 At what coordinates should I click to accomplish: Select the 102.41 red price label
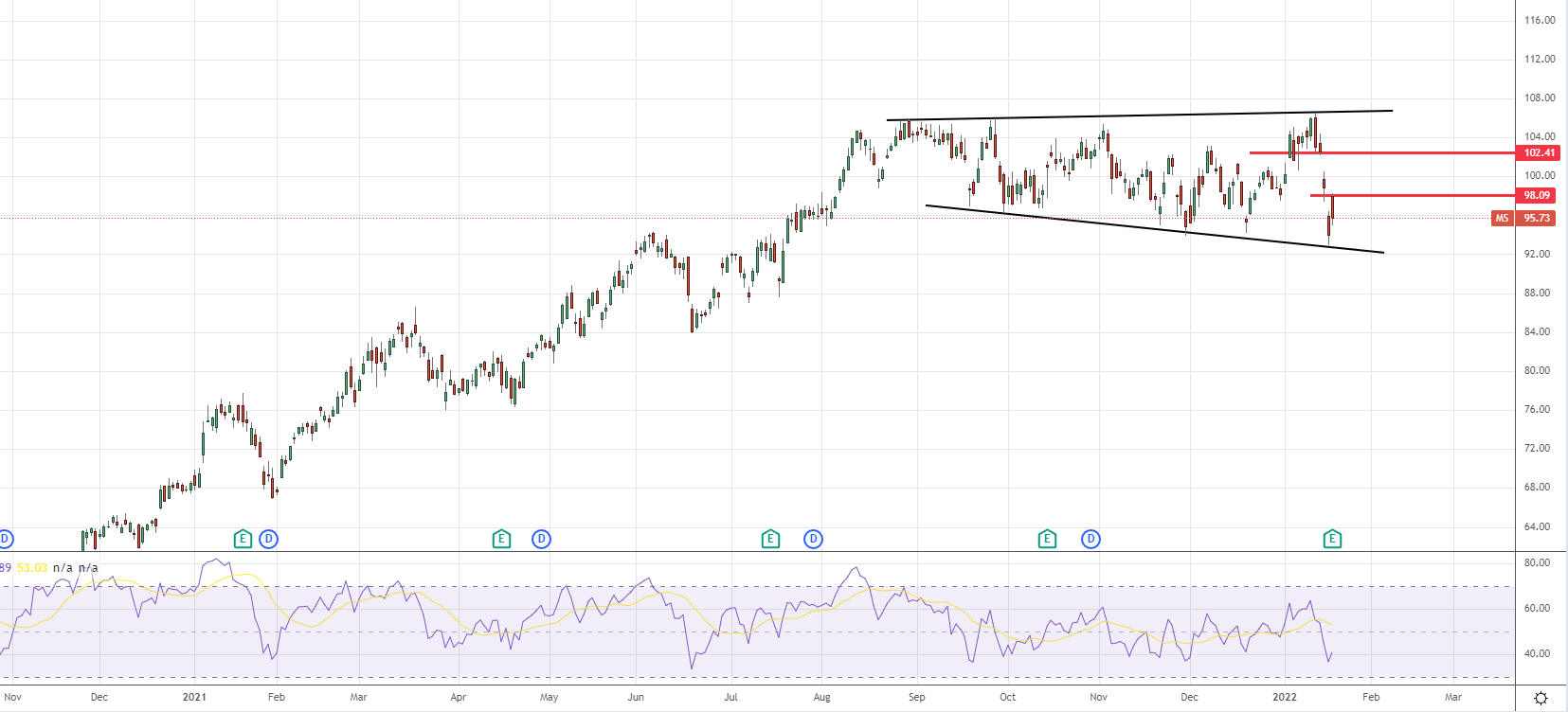click(1539, 152)
